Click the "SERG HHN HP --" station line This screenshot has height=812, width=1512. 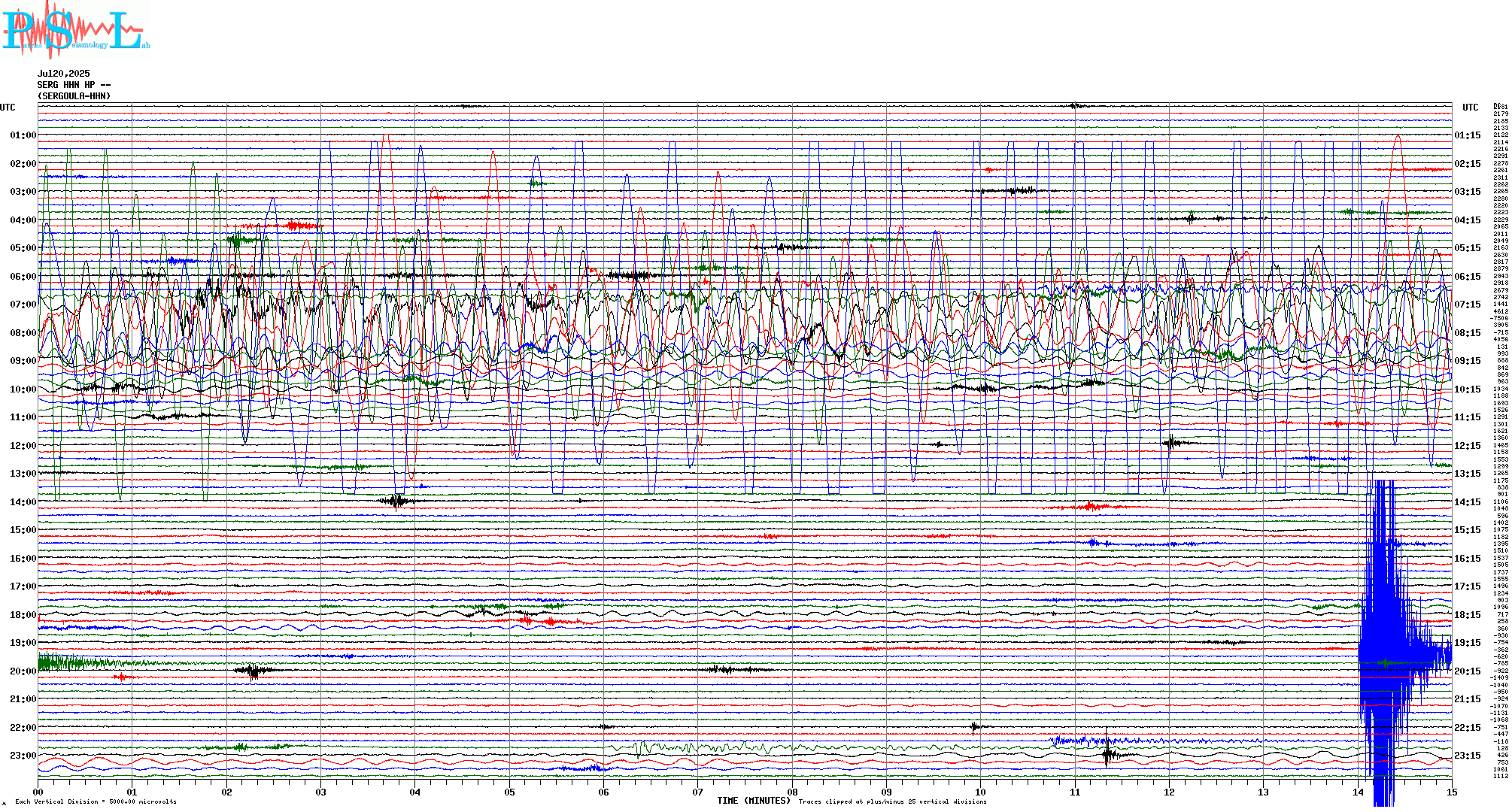74,85
